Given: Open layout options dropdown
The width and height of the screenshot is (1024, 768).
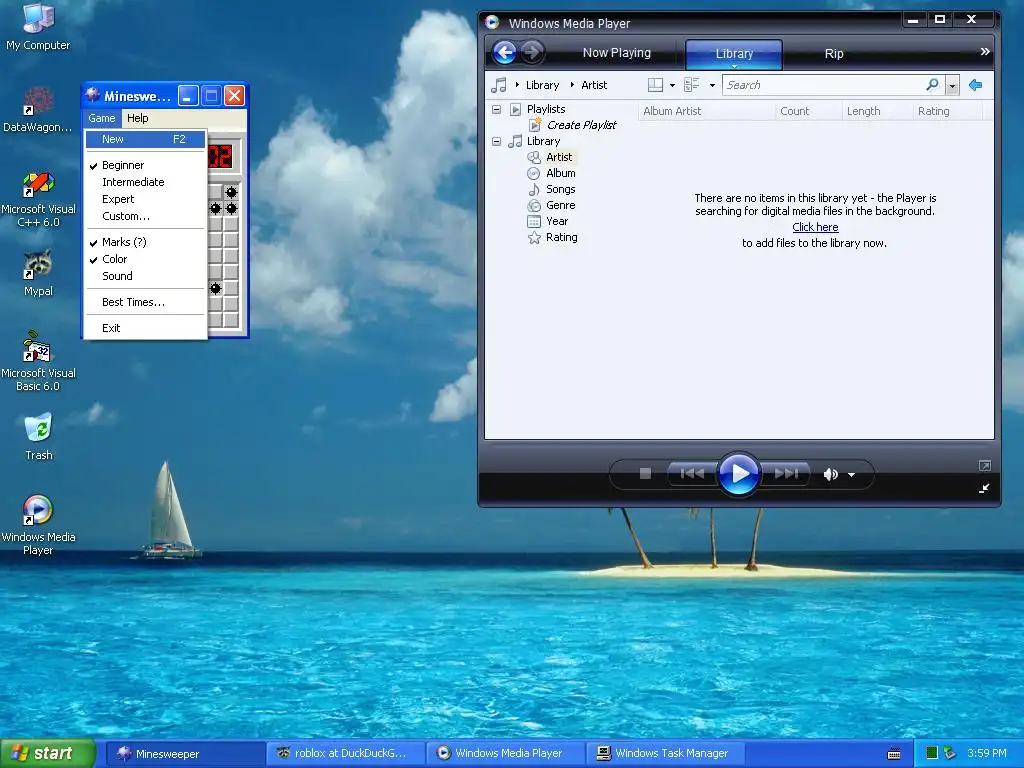Looking at the screenshot, I should tap(672, 85).
